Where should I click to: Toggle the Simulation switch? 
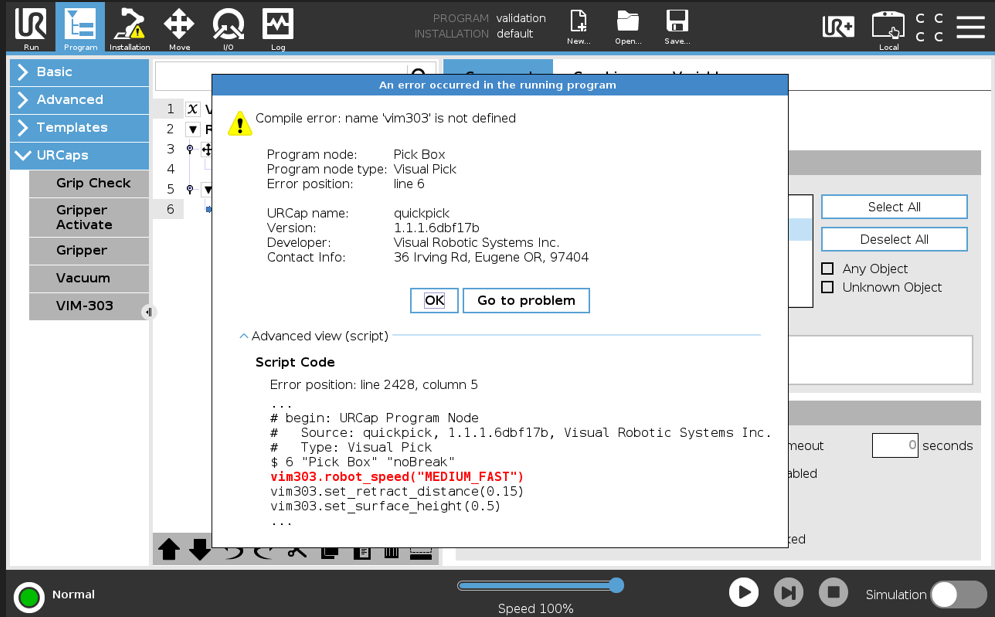pyautogui.click(x=958, y=595)
